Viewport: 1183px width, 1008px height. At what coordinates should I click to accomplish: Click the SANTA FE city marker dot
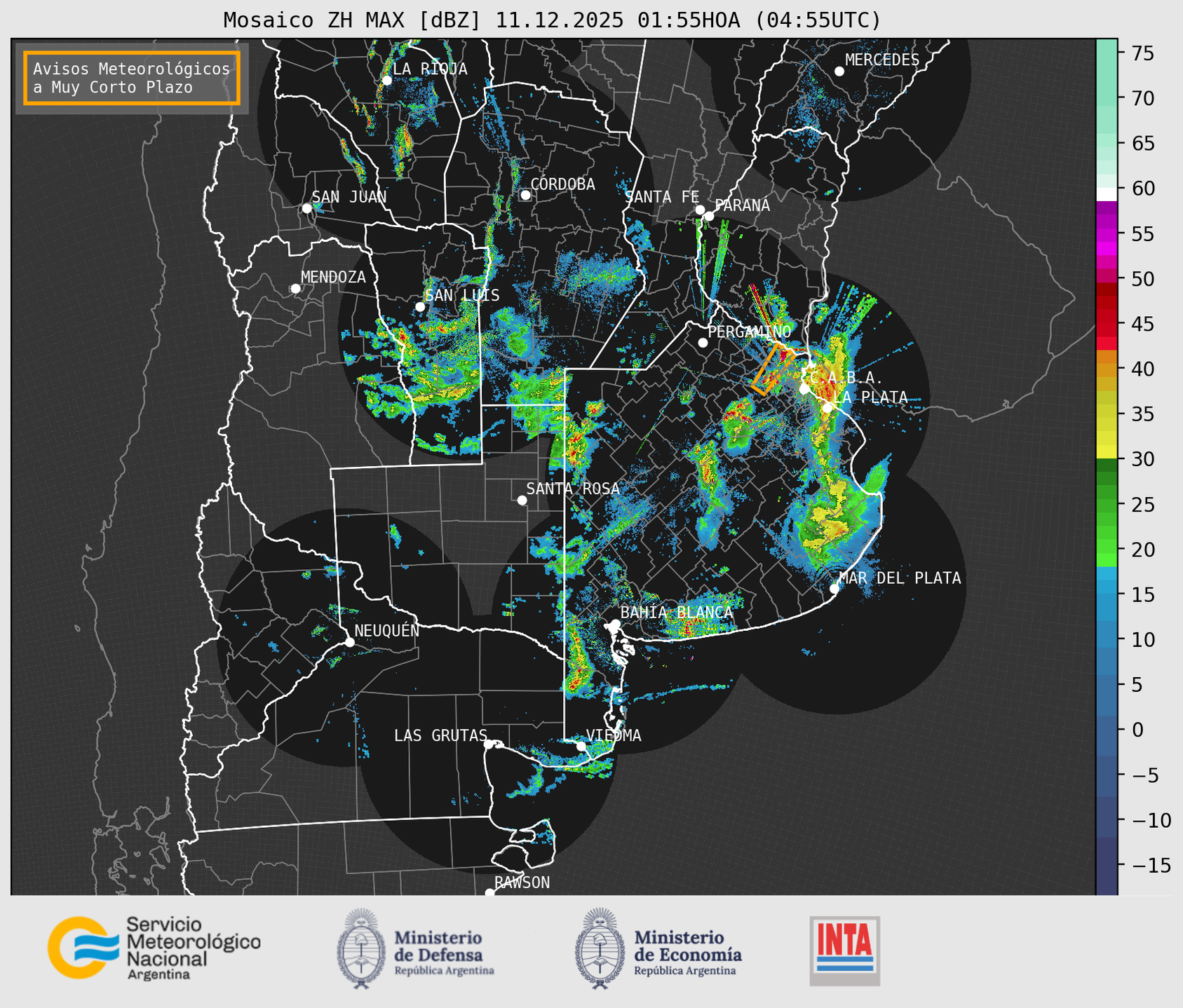pos(700,210)
